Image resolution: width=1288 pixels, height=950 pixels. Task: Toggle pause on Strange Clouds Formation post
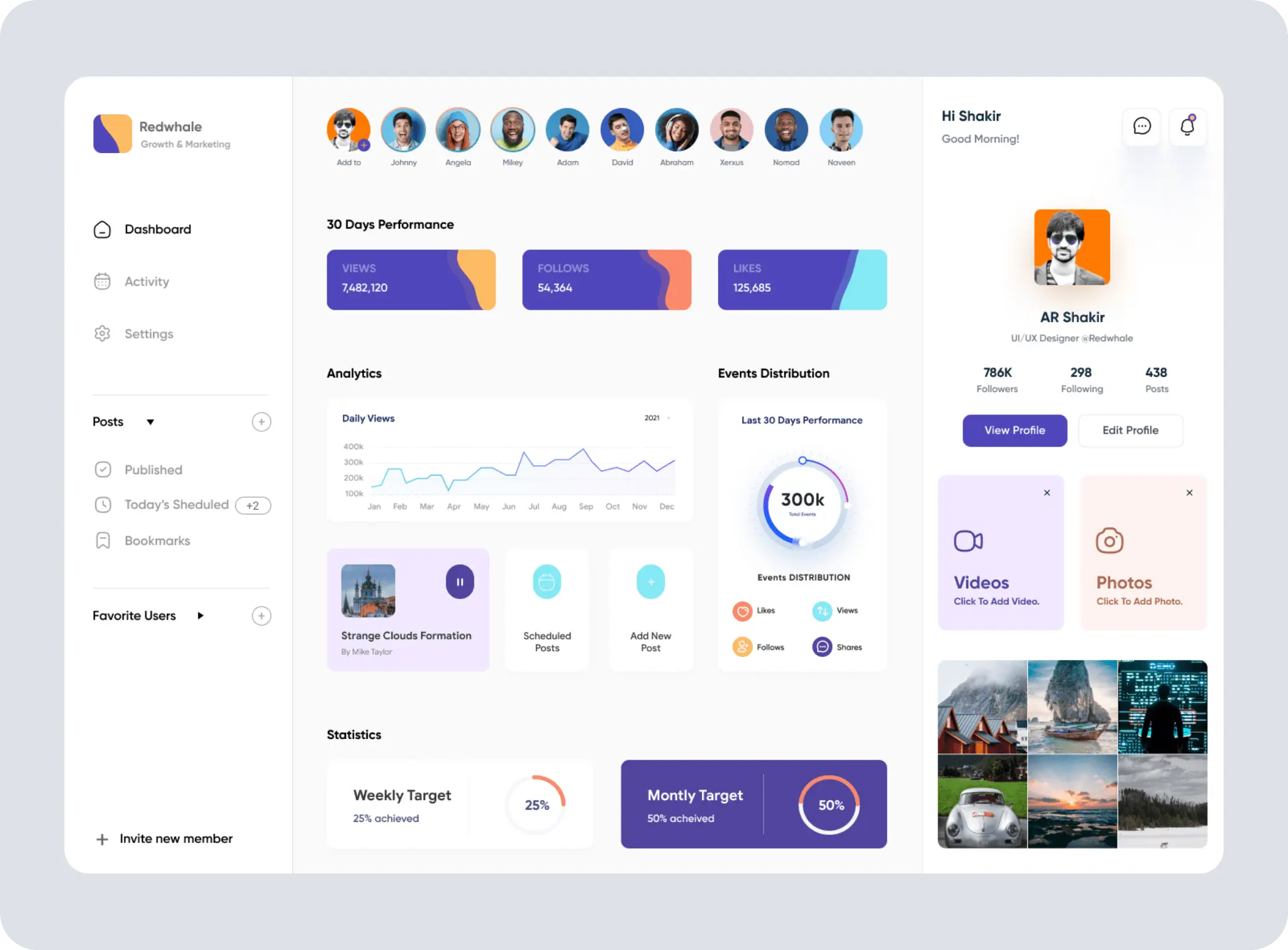(457, 581)
